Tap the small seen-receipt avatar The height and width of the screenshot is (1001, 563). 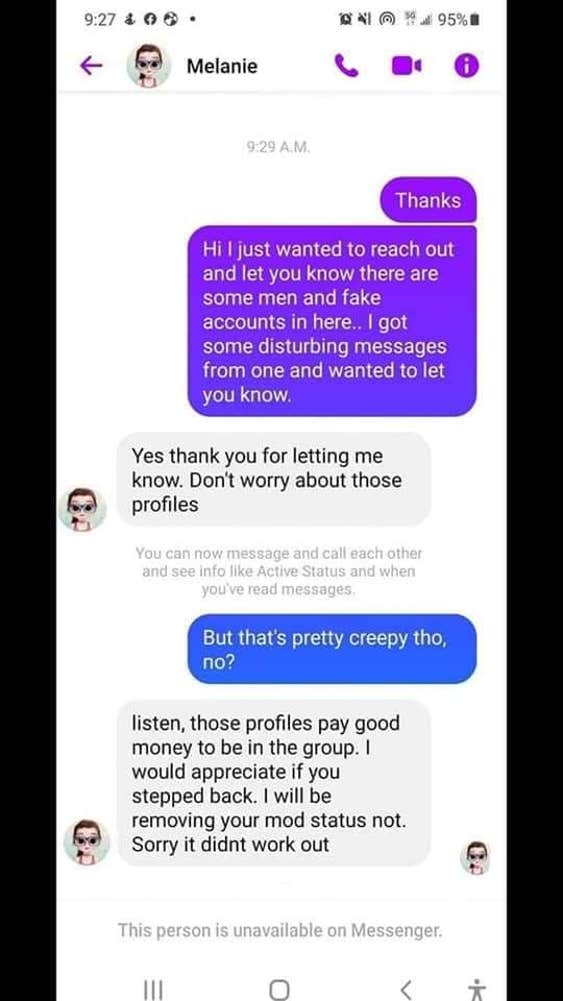coord(476,857)
